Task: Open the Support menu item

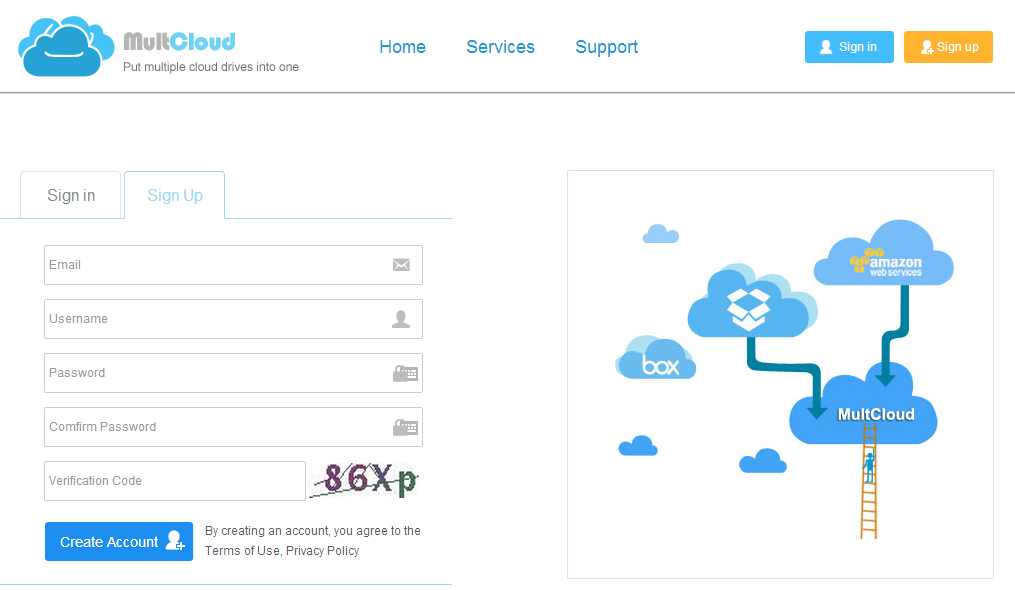Action: [607, 47]
